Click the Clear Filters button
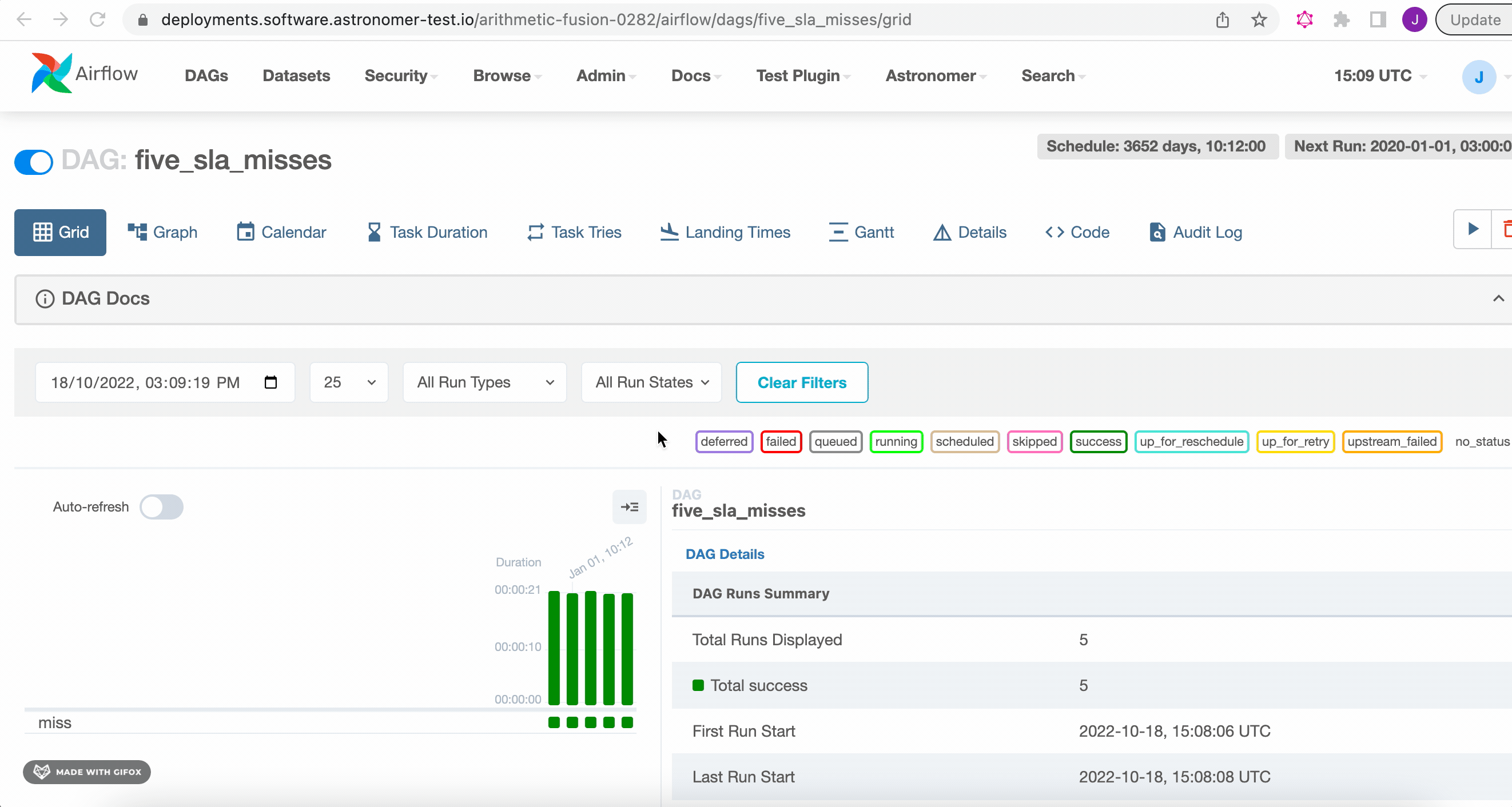1512x807 pixels. click(802, 382)
